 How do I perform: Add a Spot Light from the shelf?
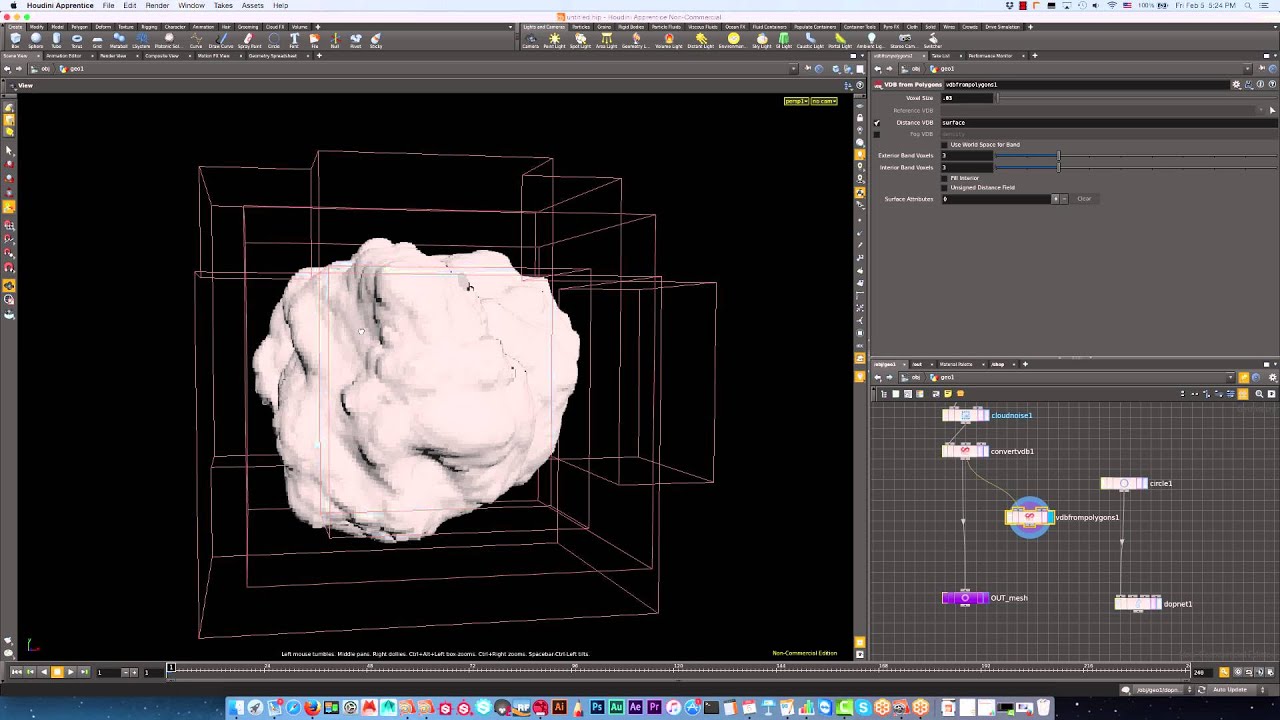pos(580,40)
